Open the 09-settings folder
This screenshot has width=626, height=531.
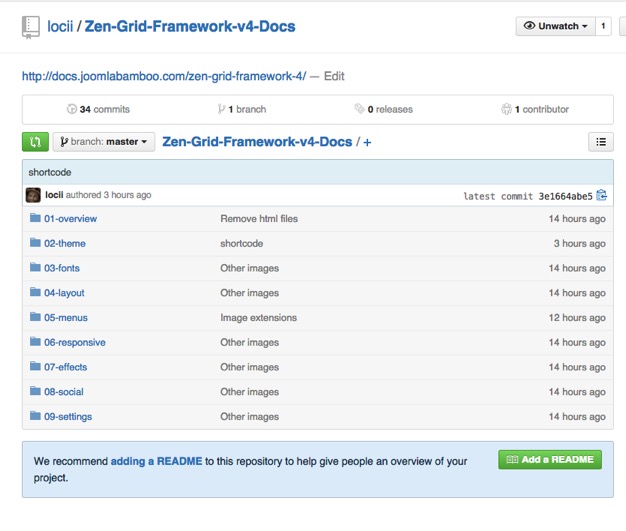[68, 417]
